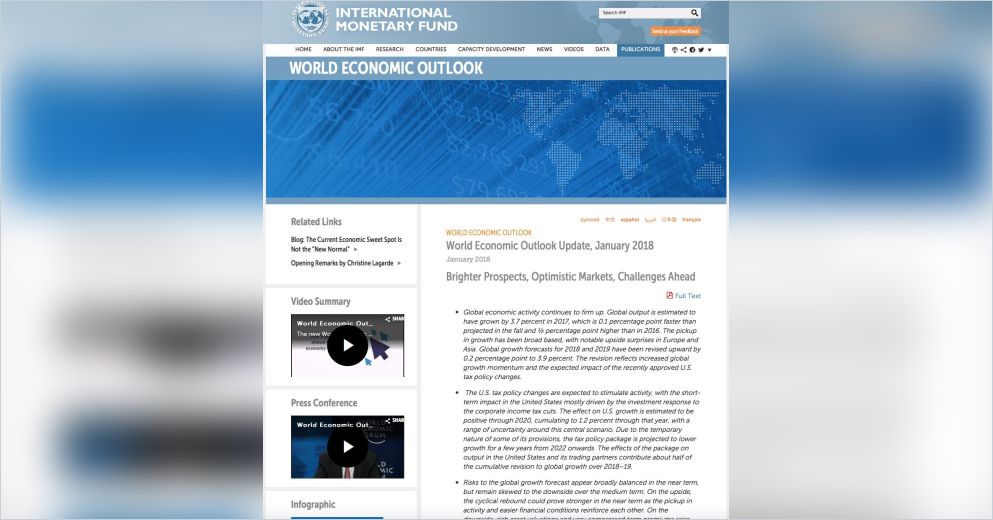Play the Video Summary video
Screen dimensions: 993x520
[x=347, y=346]
